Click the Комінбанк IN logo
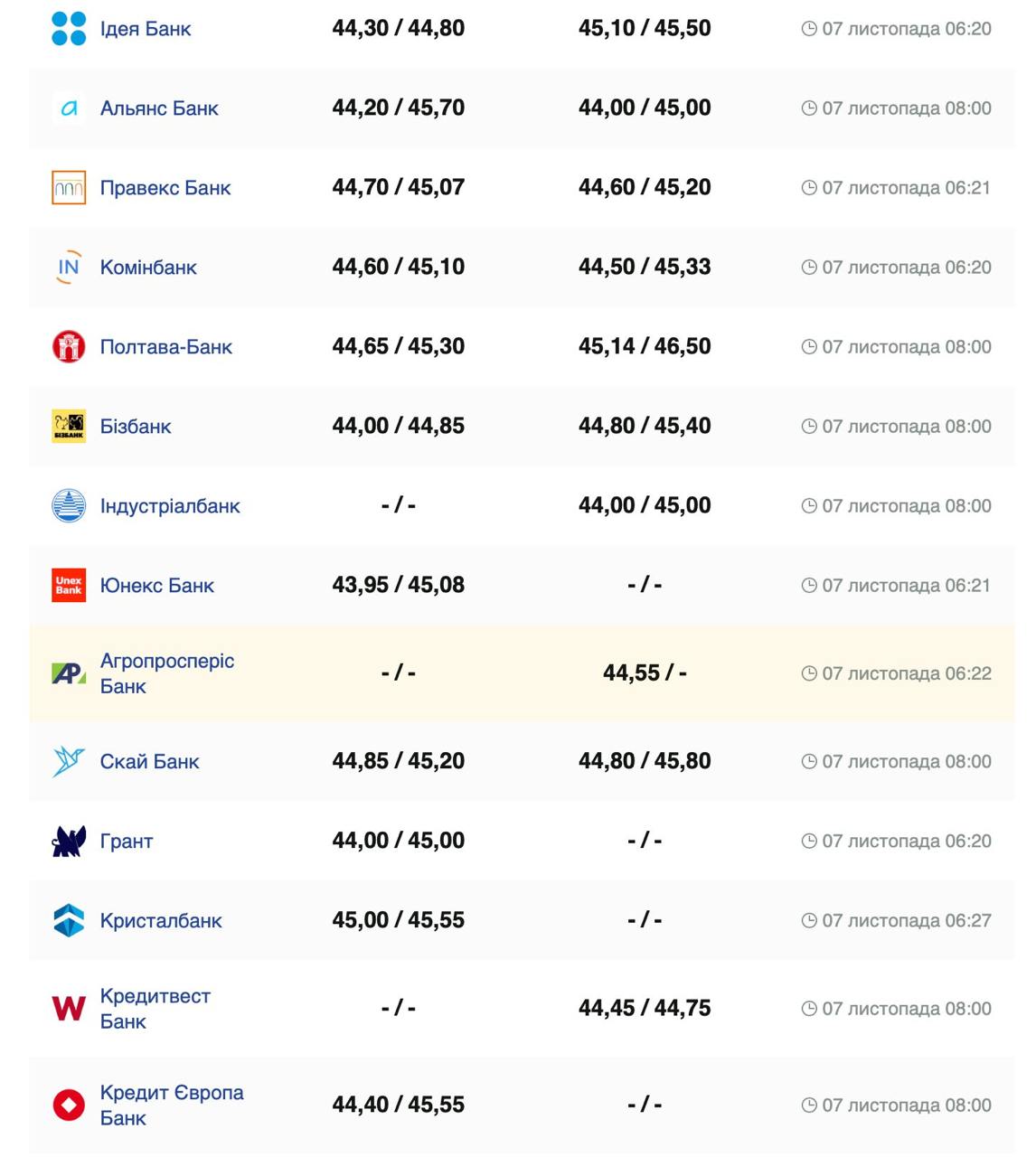Image resolution: width=1036 pixels, height=1157 pixels. pyautogui.click(x=69, y=268)
